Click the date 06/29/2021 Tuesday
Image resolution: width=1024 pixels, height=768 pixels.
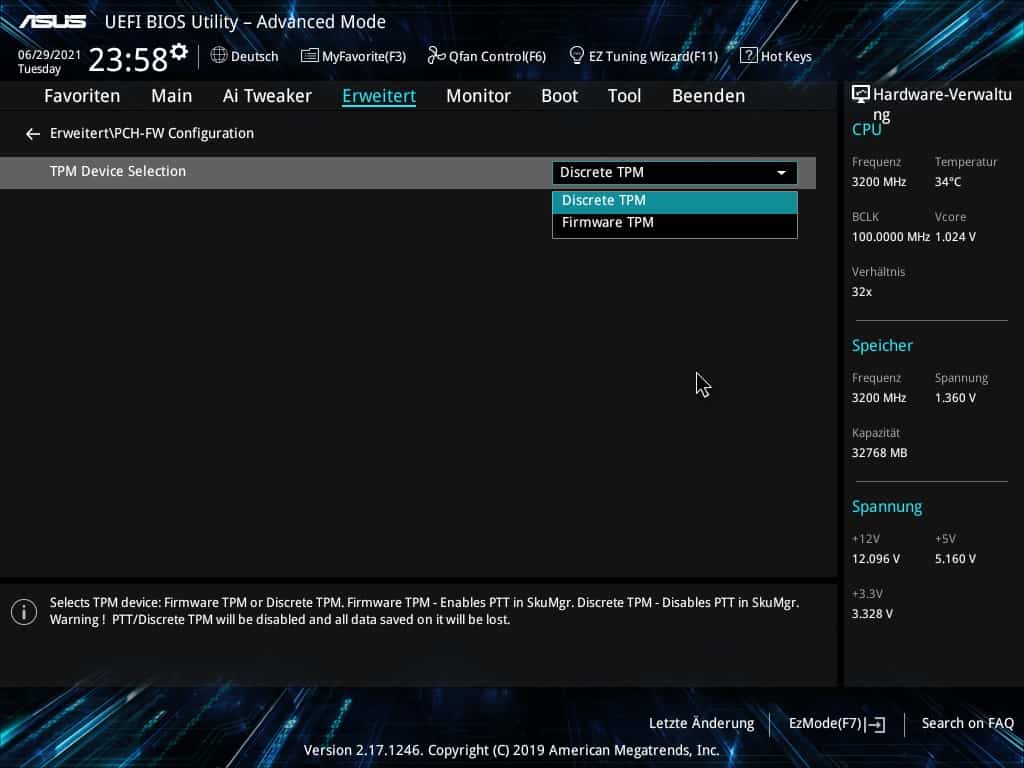pos(49,62)
